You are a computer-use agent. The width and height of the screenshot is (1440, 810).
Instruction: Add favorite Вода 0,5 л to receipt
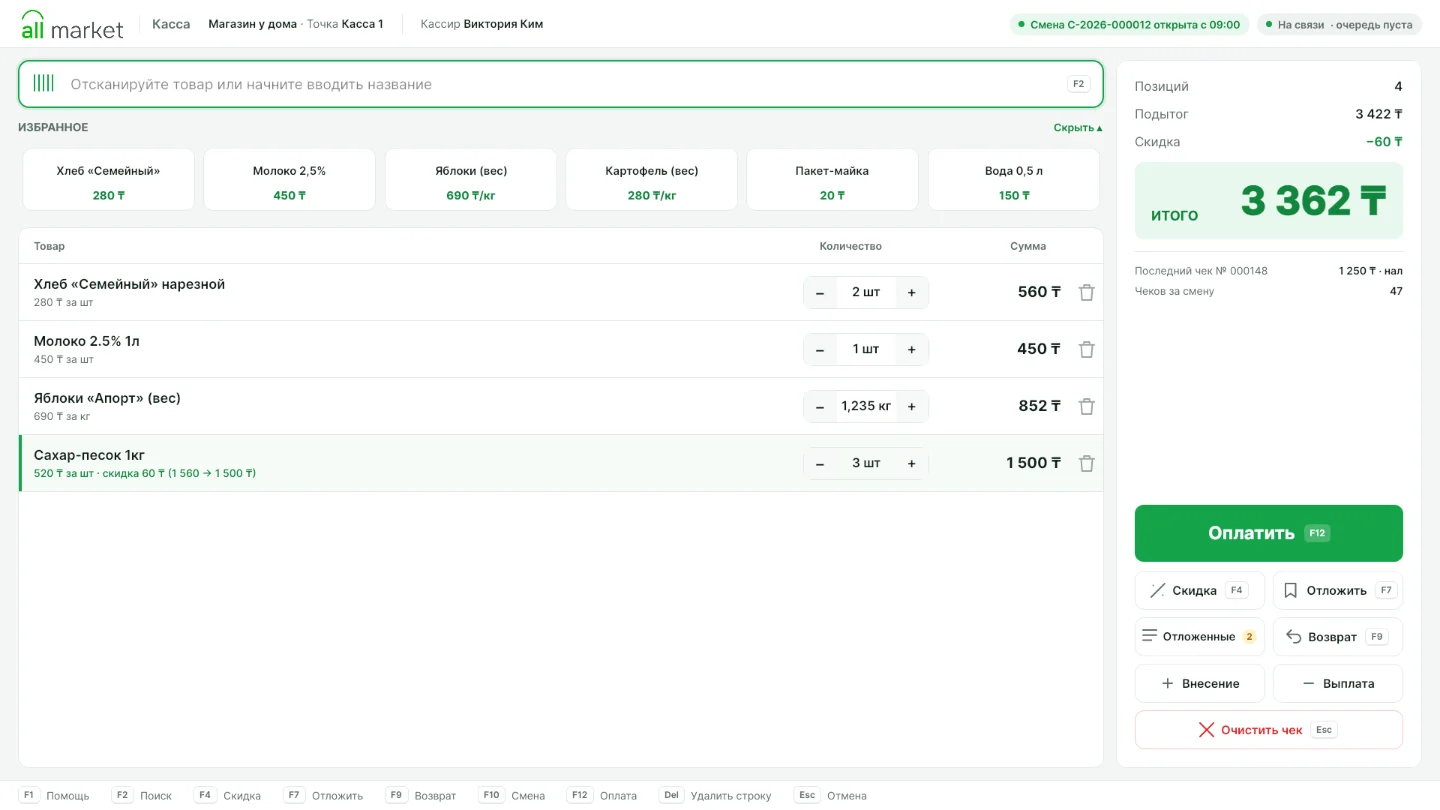(x=1014, y=180)
